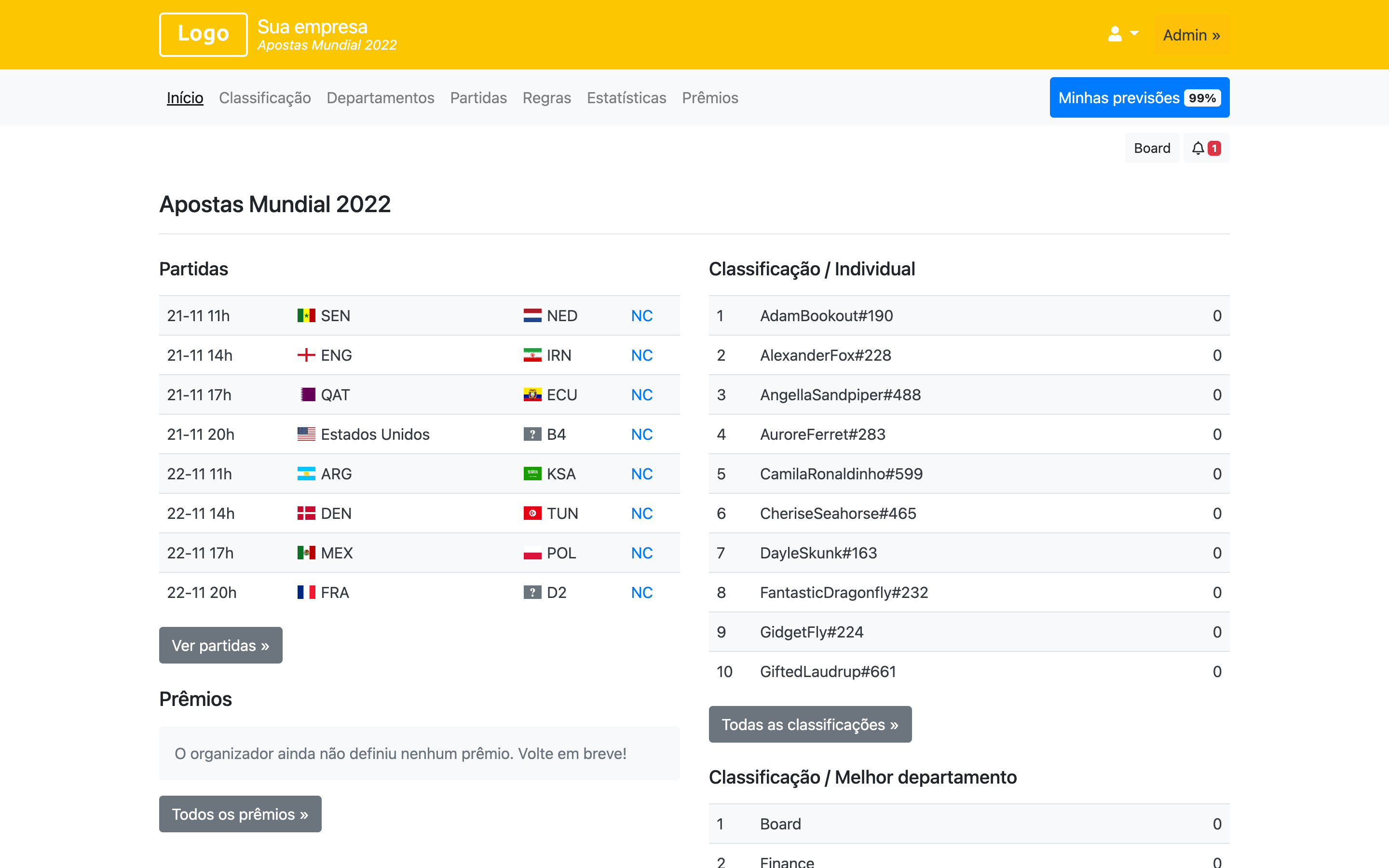The image size is (1389, 868).
Task: Click NC link for ENG vs IRN
Action: (642, 355)
